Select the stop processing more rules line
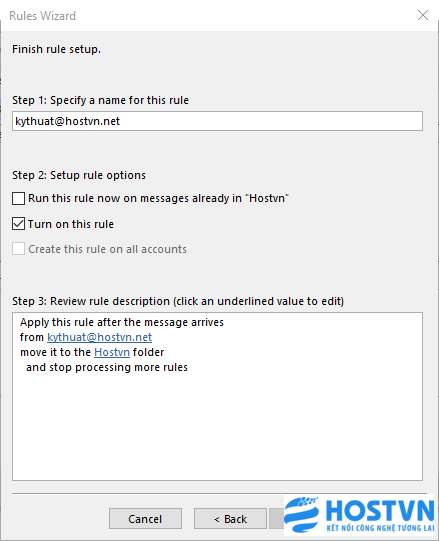439x541 pixels. [x=107, y=367]
